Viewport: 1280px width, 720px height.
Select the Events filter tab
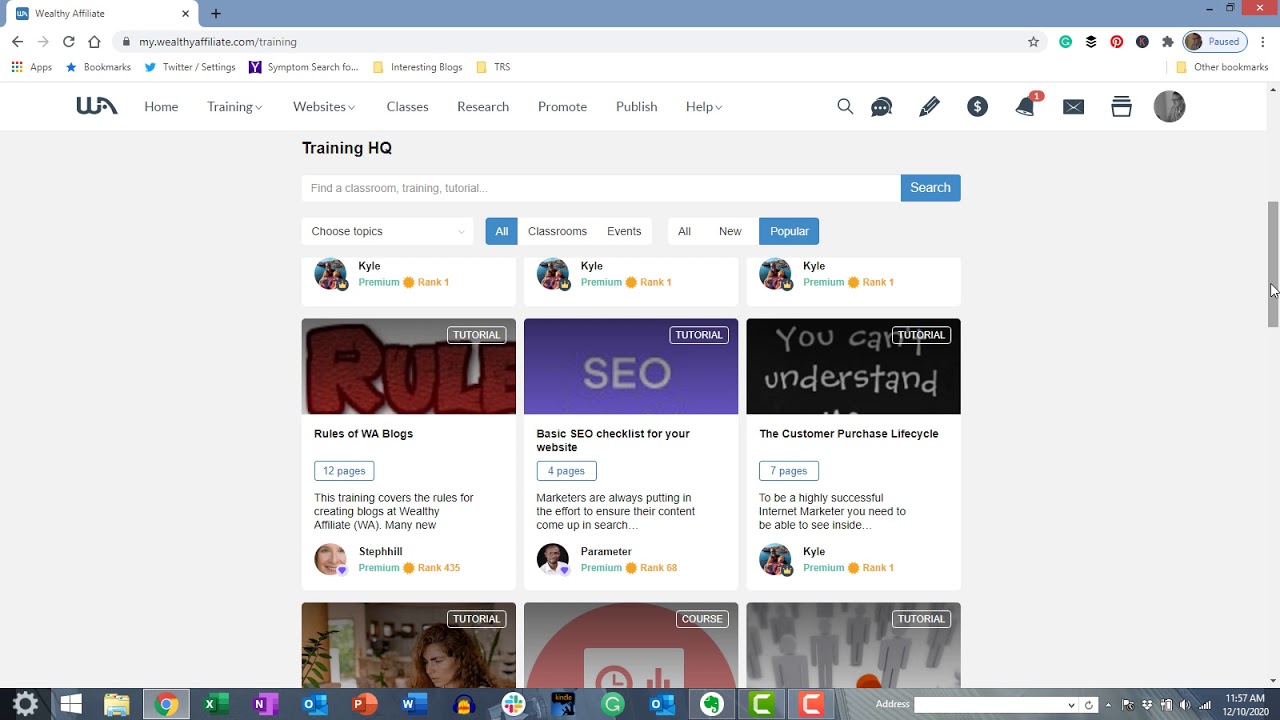click(x=624, y=231)
